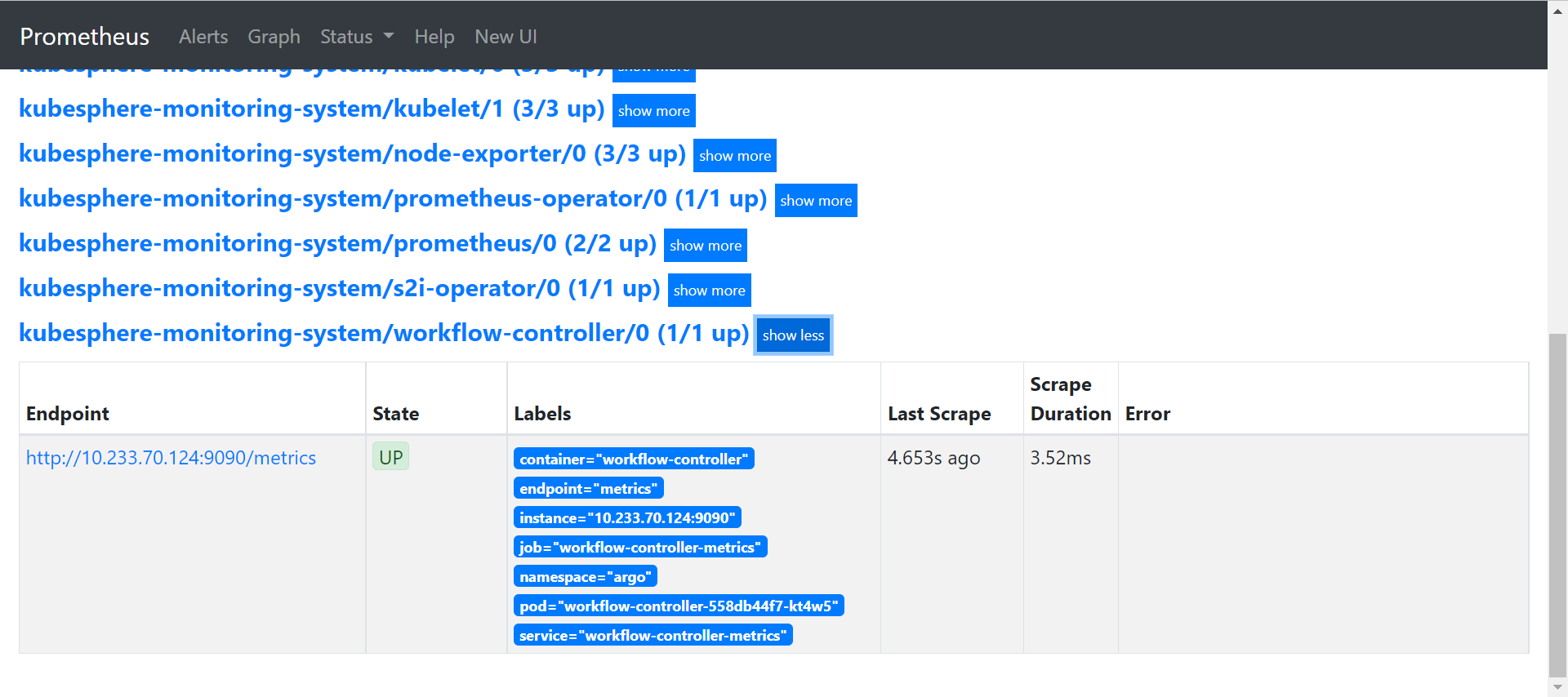Click the container="workflow-controller" label
1568x697 pixels.
(x=634, y=459)
